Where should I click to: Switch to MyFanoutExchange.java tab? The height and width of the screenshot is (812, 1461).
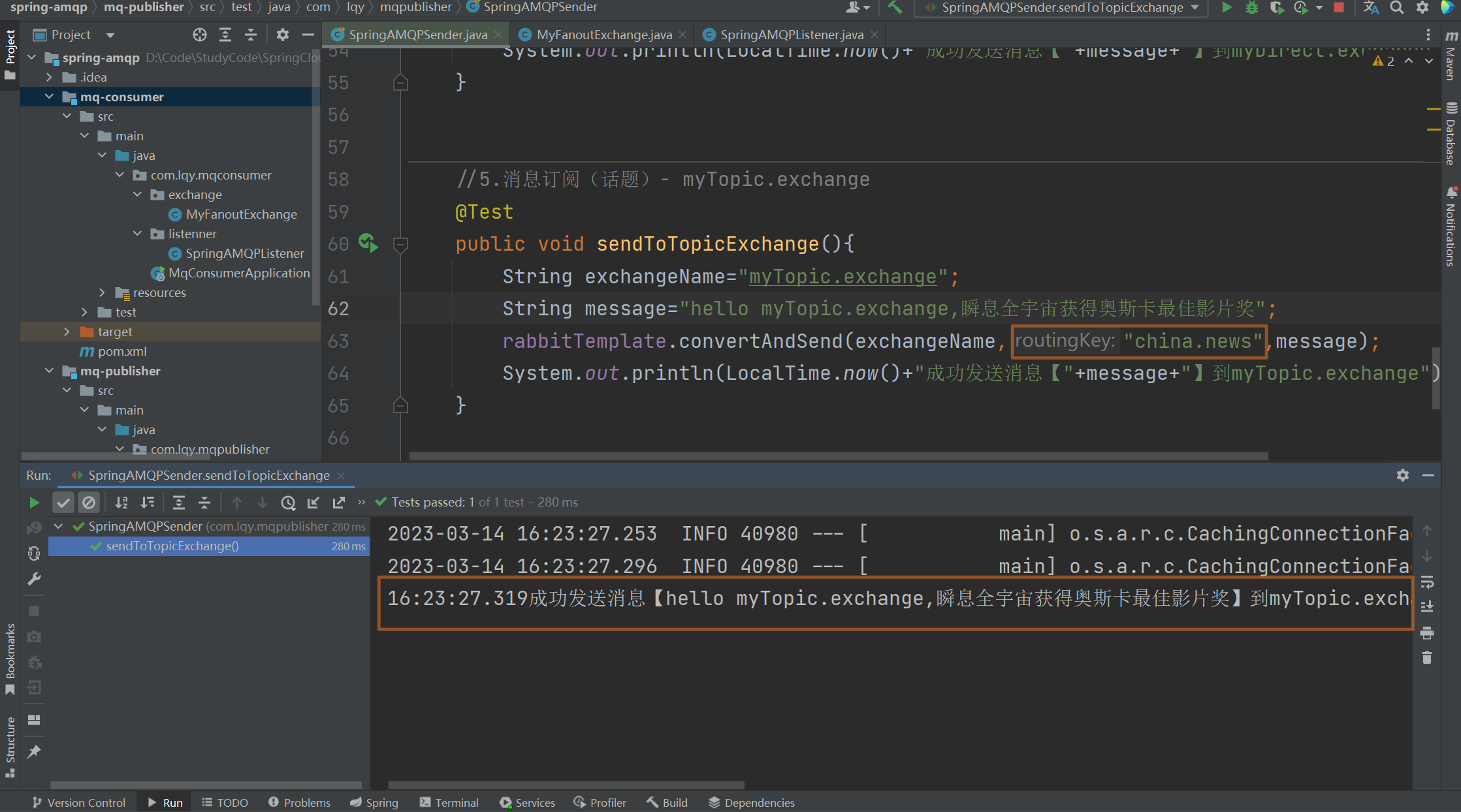(603, 35)
